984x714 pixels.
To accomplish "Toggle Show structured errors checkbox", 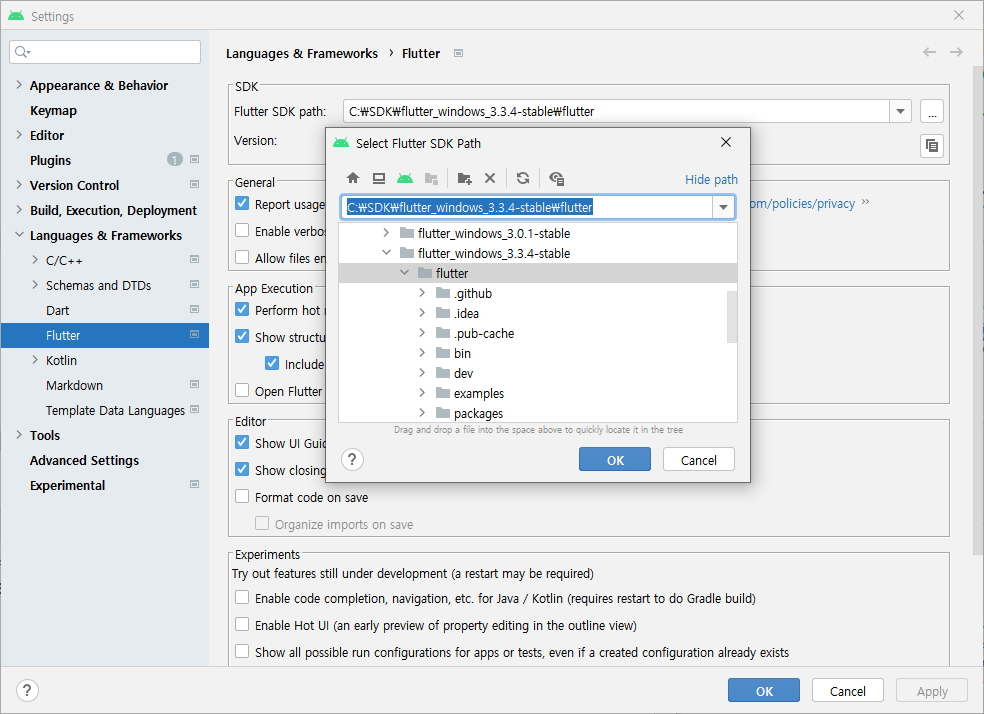I will coord(242,336).
